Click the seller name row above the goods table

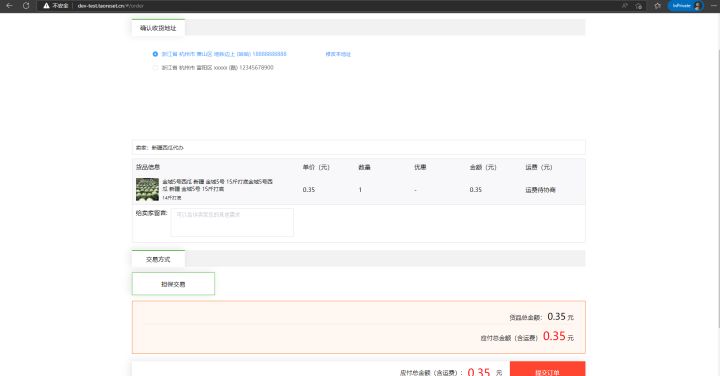(x=359, y=147)
